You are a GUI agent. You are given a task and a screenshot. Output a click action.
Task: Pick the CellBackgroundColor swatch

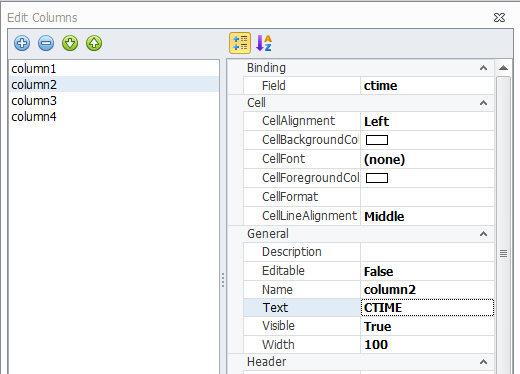click(377, 140)
